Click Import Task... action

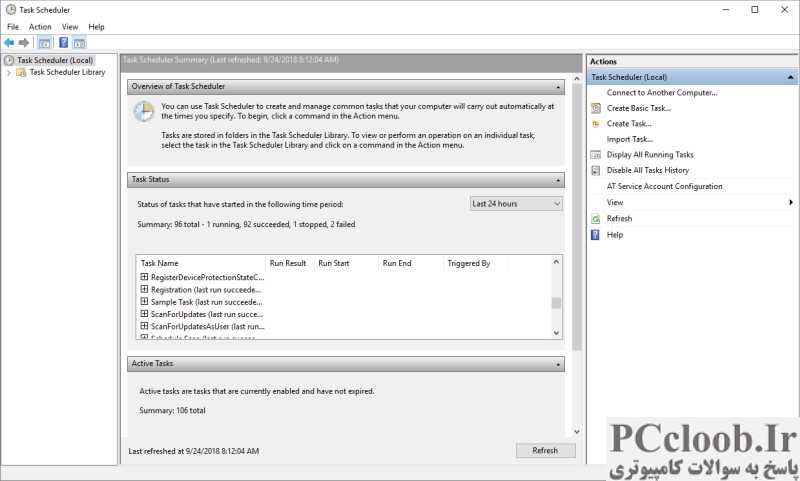tap(629, 139)
